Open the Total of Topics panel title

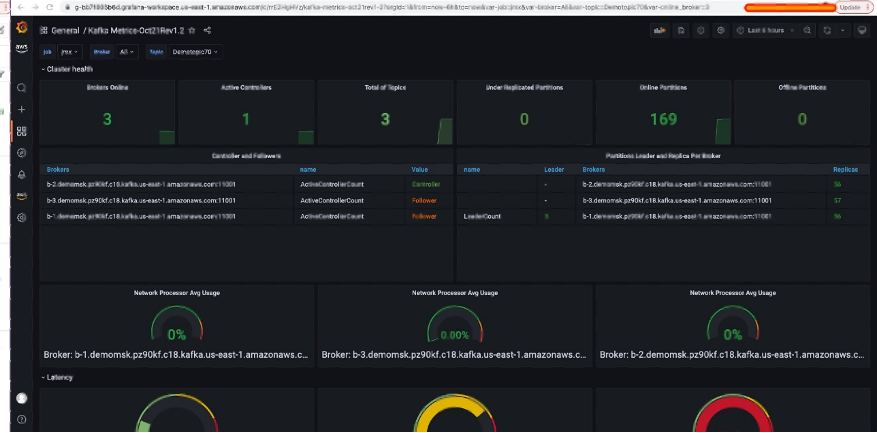pos(385,88)
